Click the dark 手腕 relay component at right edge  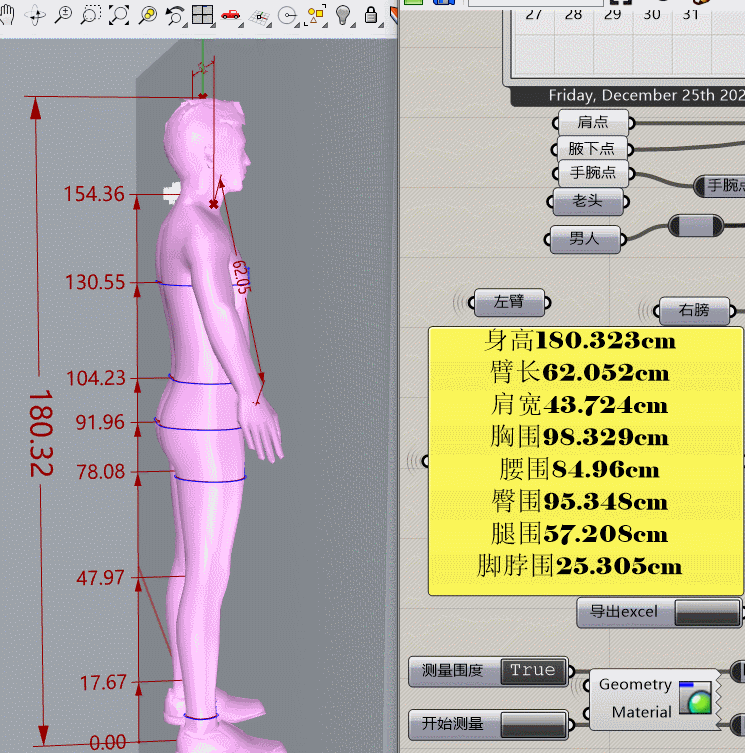pyautogui.click(x=721, y=186)
